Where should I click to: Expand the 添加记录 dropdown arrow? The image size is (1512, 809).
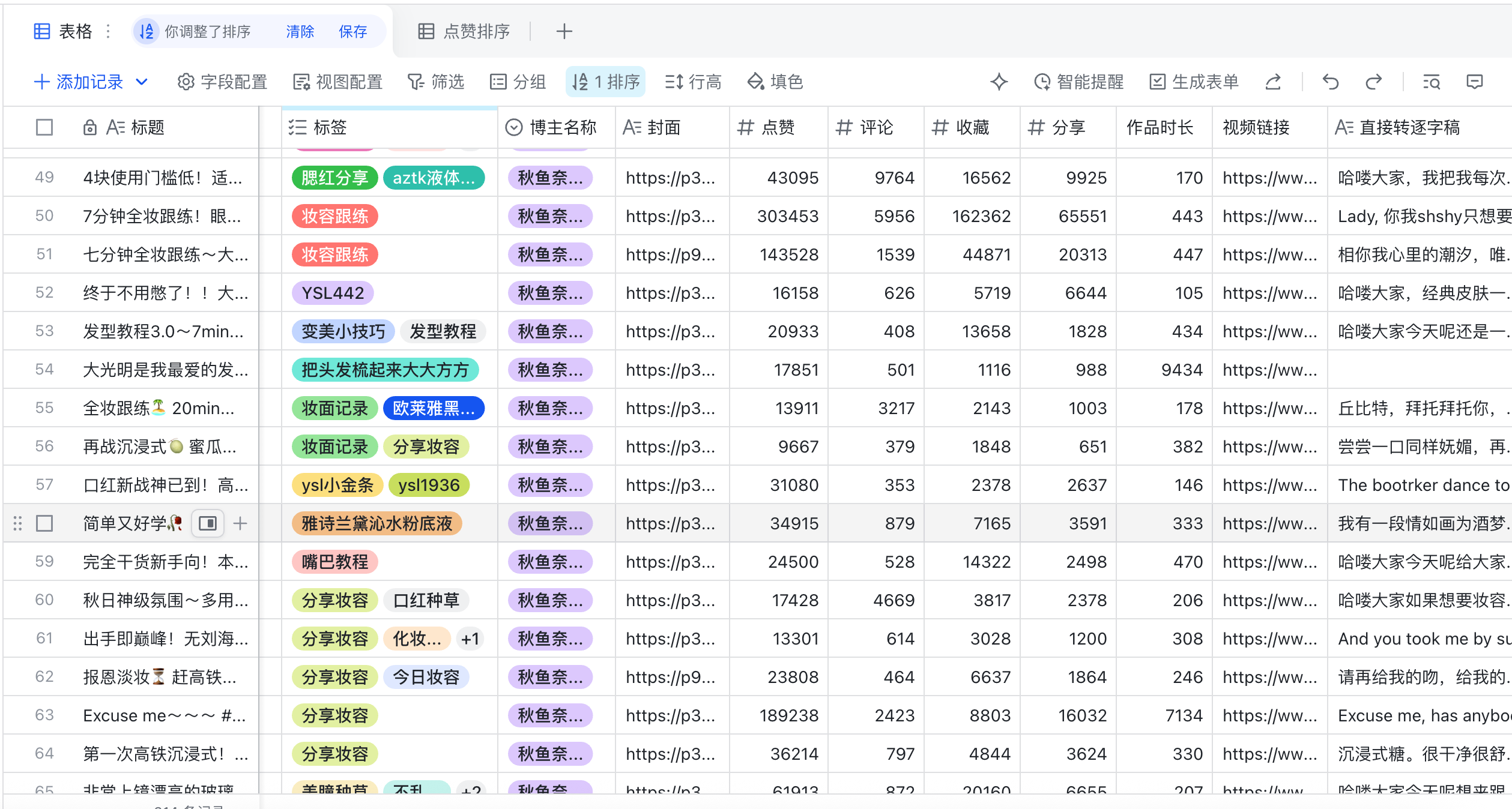pos(142,82)
